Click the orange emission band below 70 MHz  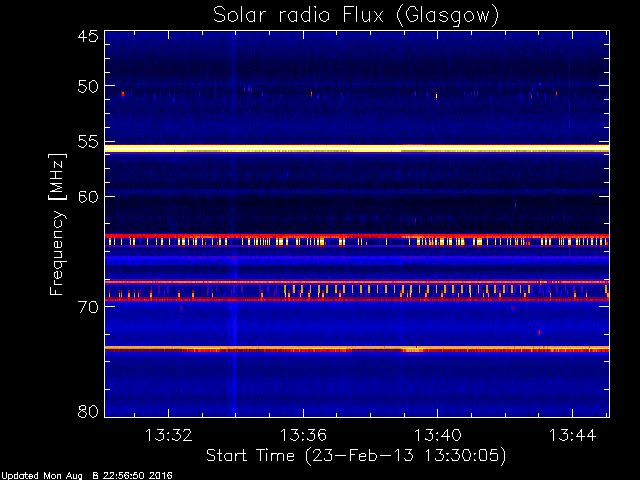(357, 349)
